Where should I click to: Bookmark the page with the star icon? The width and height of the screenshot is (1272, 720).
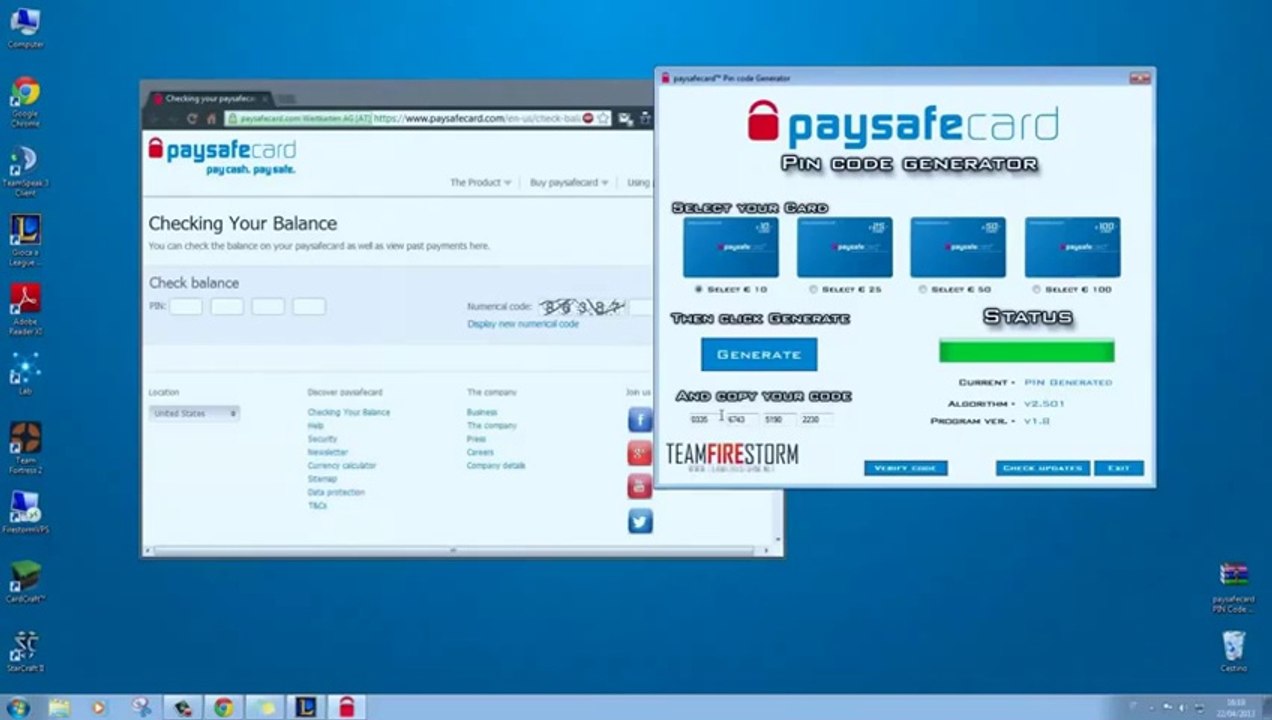[604, 118]
